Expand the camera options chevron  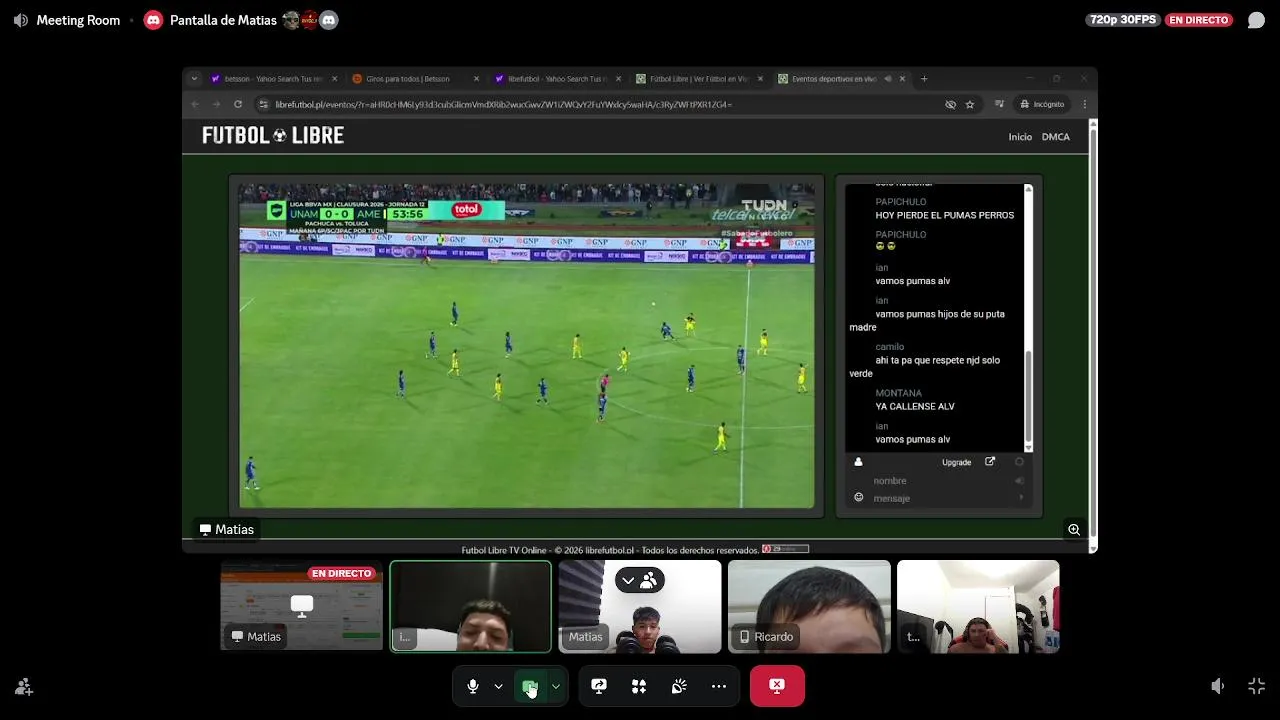[x=555, y=686]
